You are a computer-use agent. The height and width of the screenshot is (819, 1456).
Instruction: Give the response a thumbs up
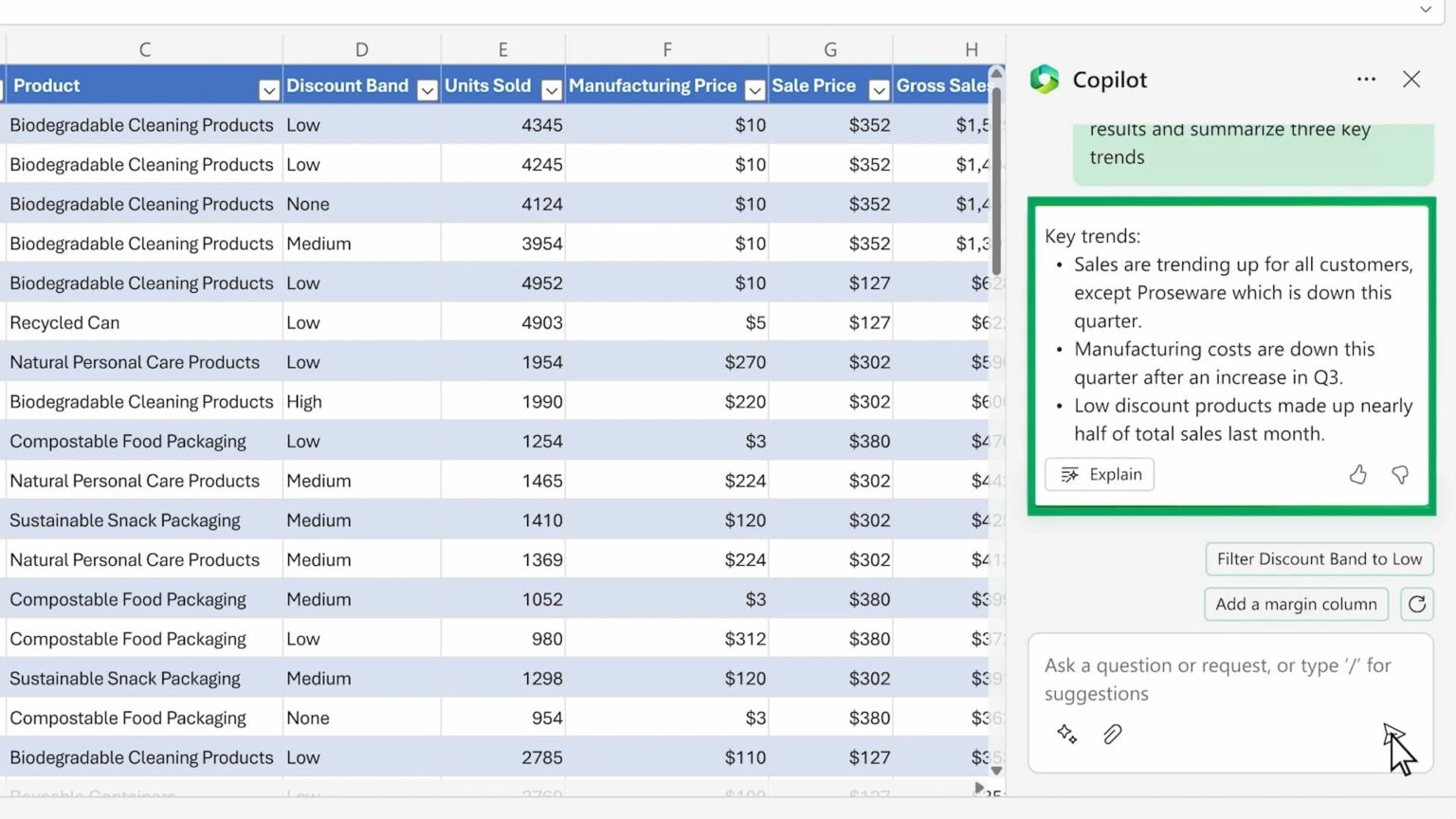[1358, 475]
